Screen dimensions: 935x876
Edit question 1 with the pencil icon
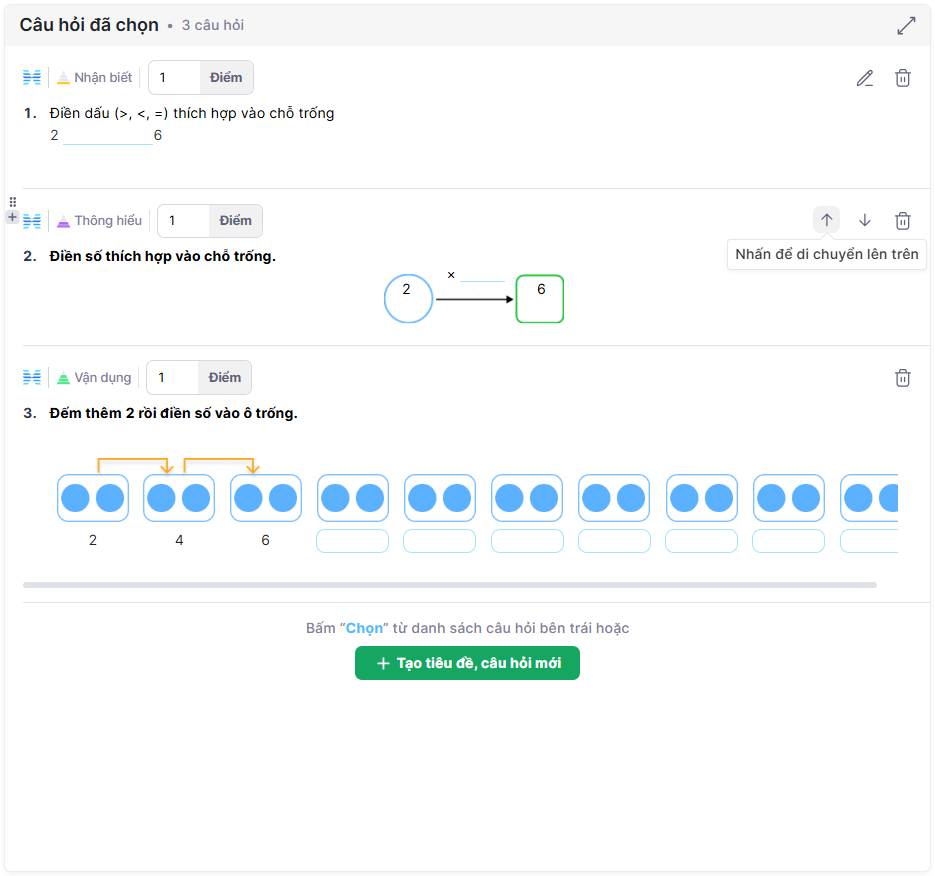[x=865, y=78]
